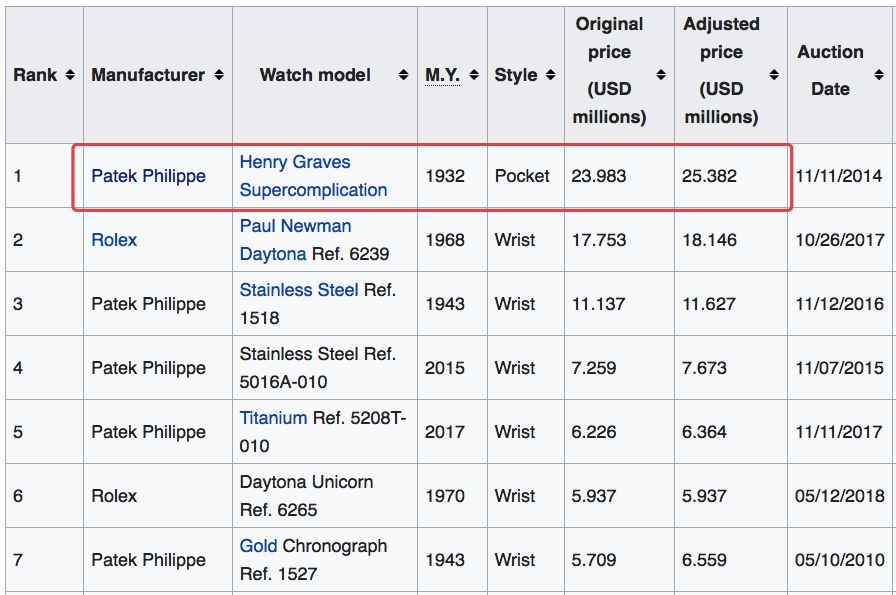Screen dimensions: 896x595
Task: Click Adjusted price sort arrows
Action: coord(774,75)
